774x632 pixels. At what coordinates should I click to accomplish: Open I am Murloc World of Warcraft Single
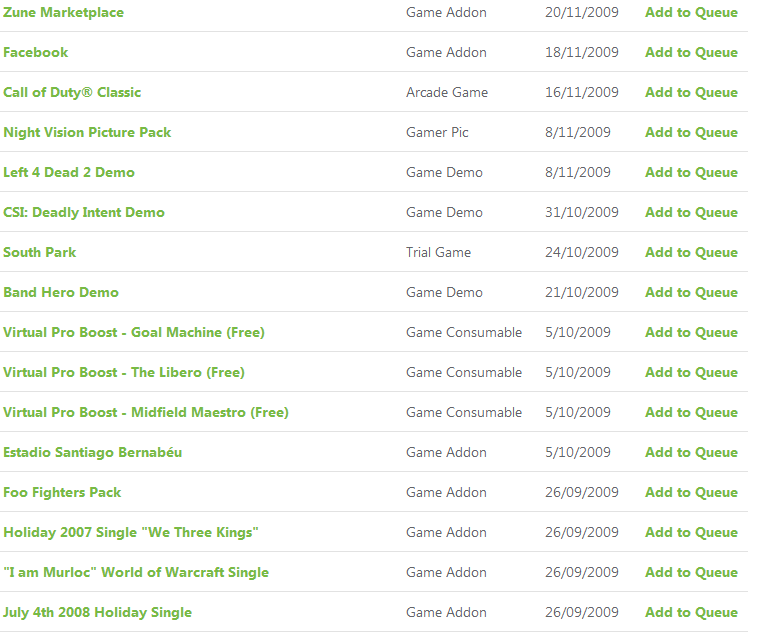136,572
